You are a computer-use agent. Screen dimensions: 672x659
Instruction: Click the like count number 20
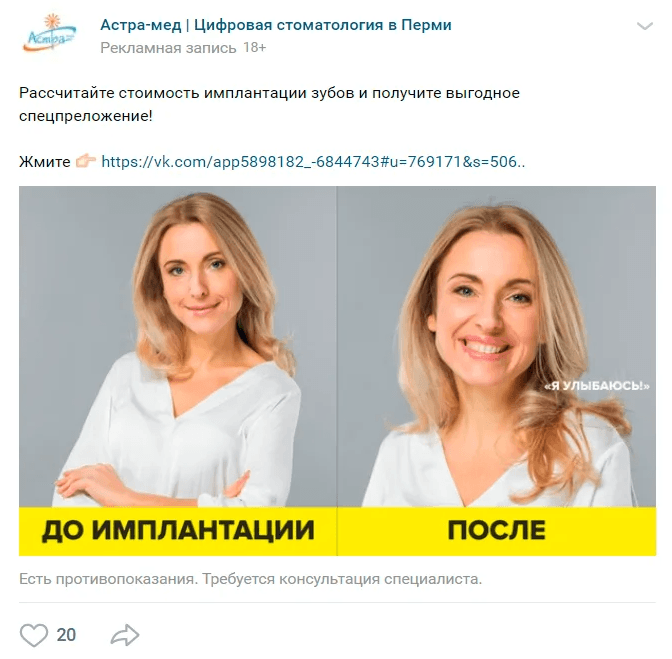(66, 635)
